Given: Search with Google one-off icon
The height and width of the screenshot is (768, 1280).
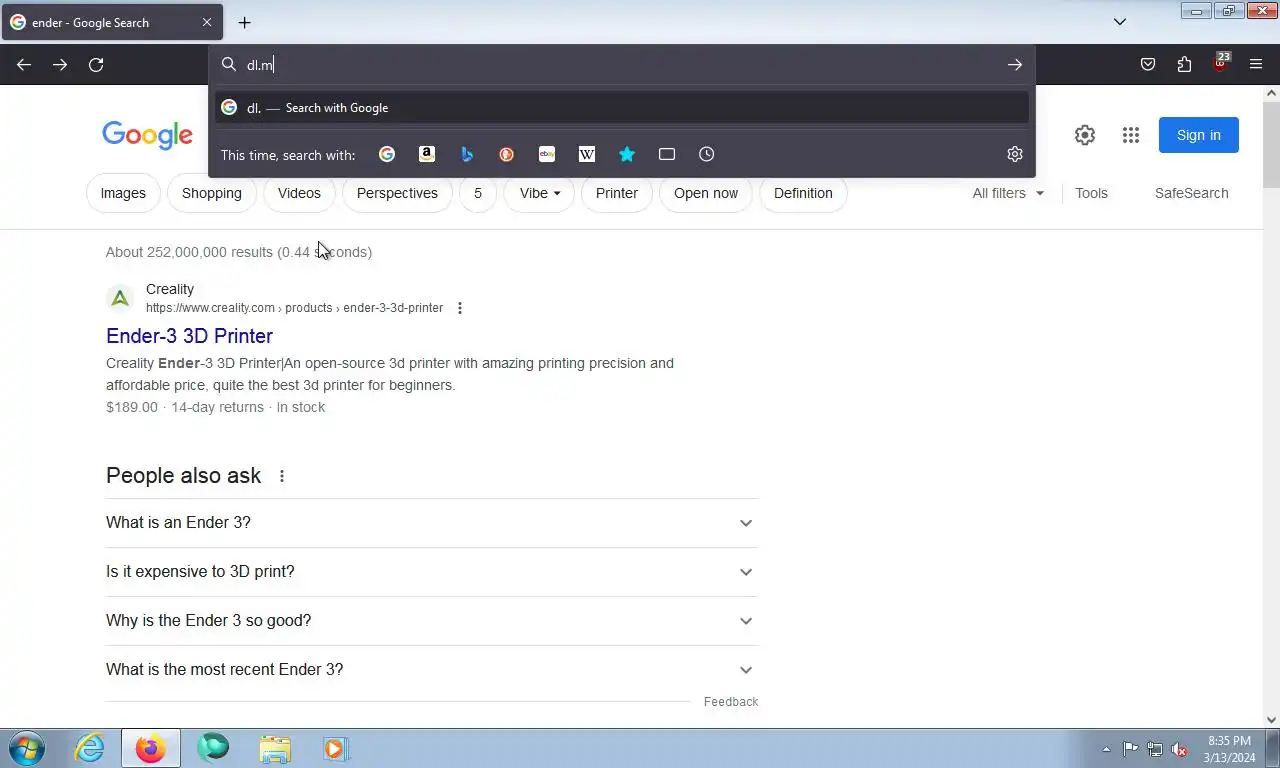Looking at the screenshot, I should 387,154.
